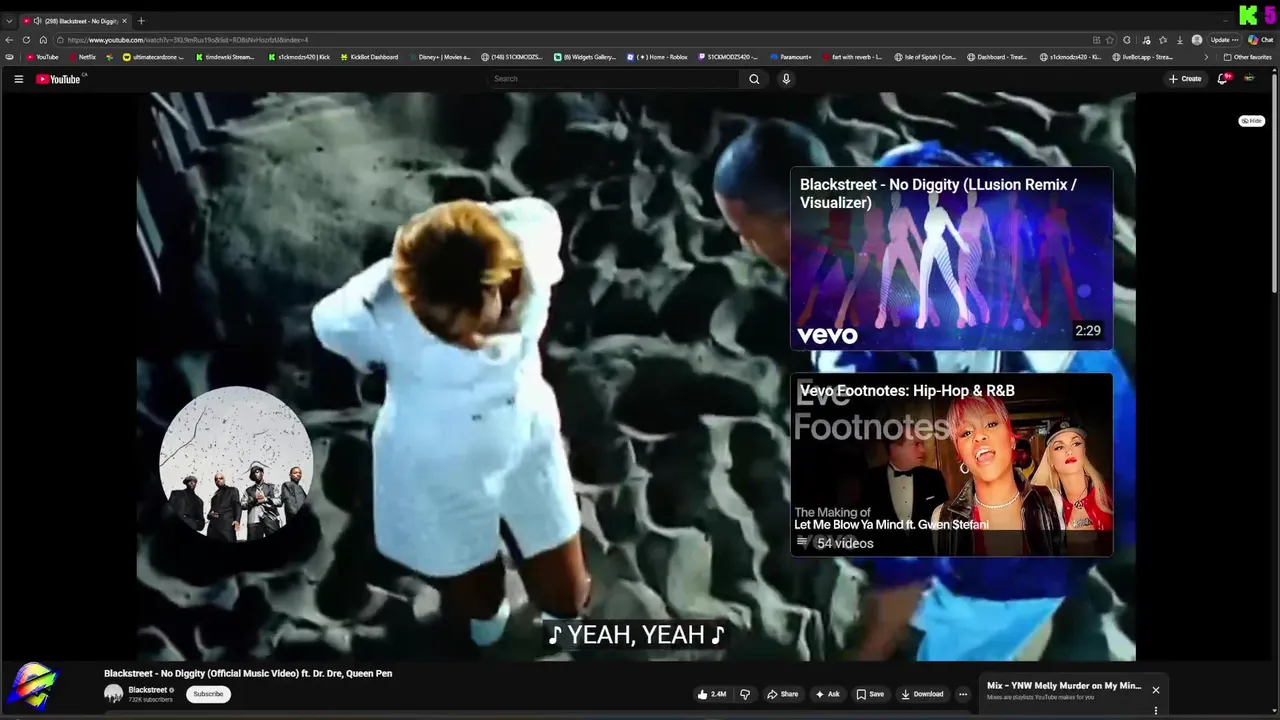
Task: Go back with browser back arrow
Action: point(10,40)
